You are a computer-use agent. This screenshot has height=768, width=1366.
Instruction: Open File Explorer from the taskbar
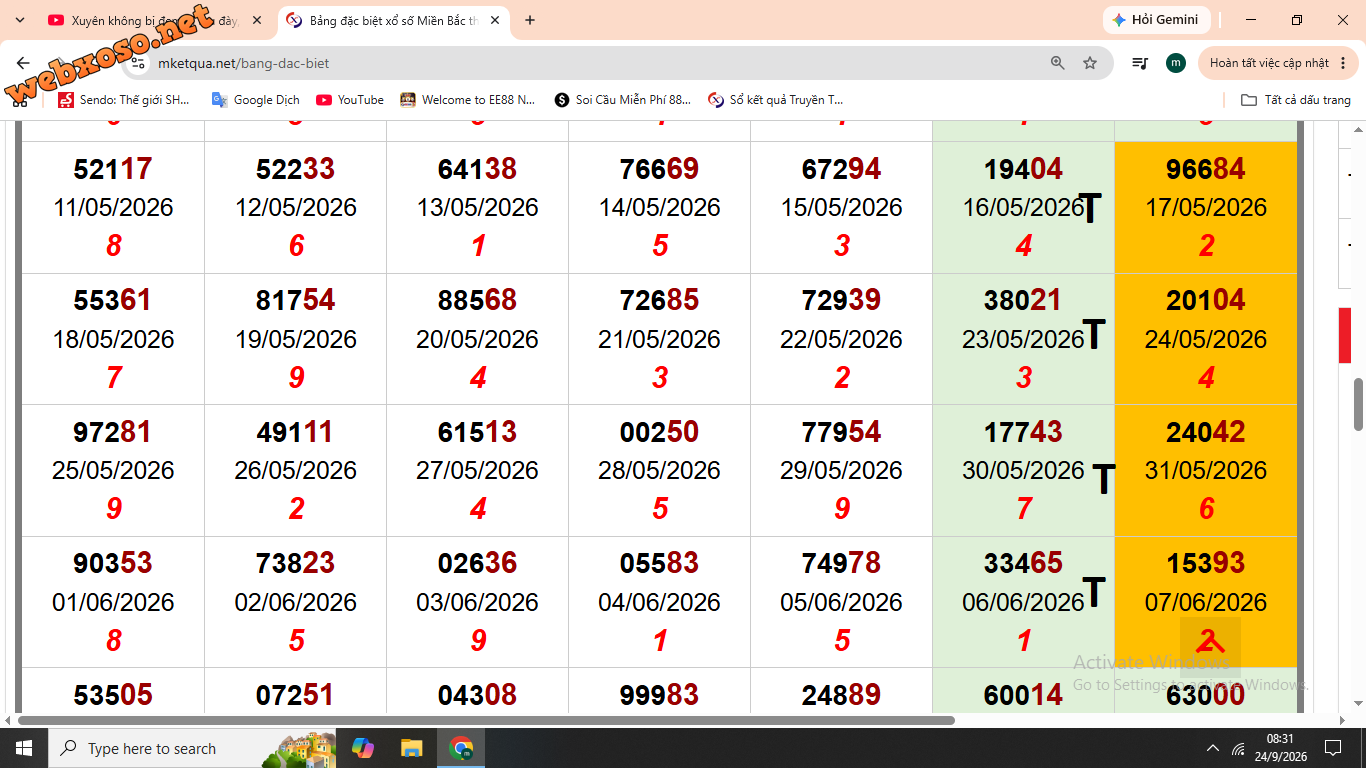pyautogui.click(x=411, y=748)
